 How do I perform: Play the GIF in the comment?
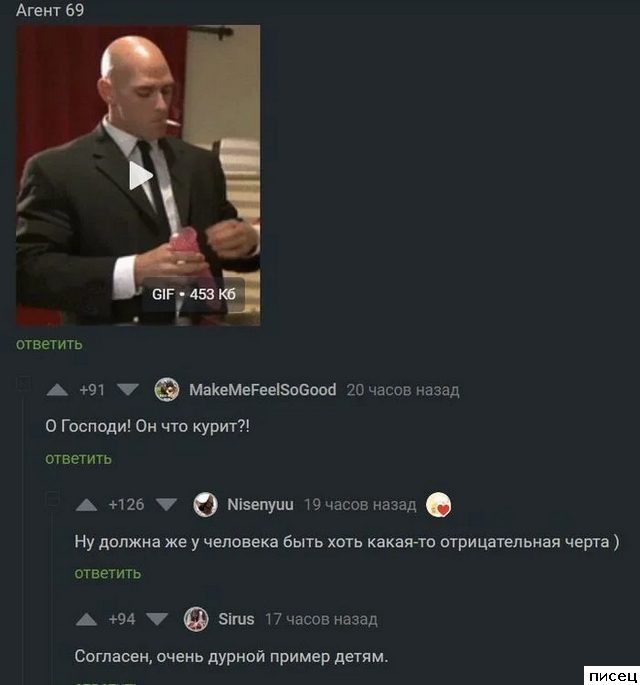(140, 175)
